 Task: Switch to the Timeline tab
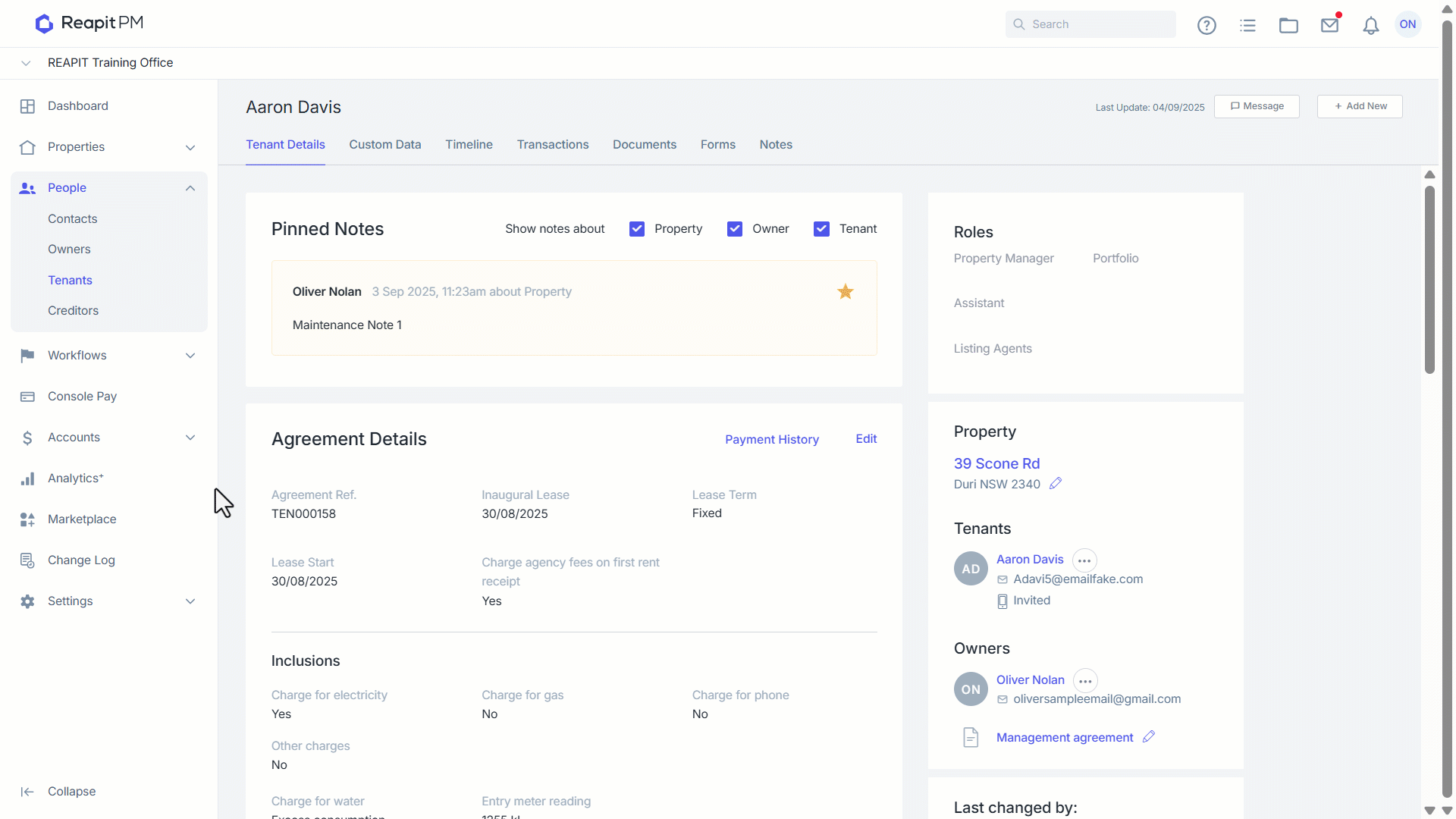coord(469,145)
